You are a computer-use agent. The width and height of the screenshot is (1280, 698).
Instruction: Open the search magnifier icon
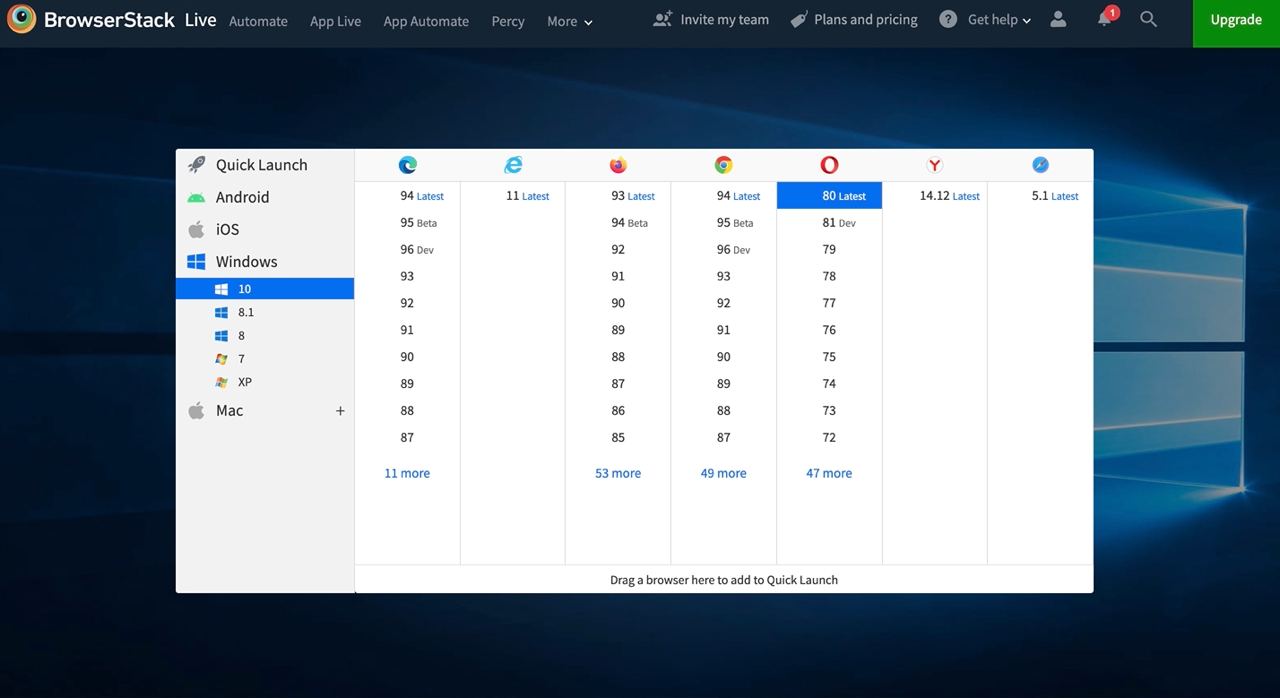1149,19
